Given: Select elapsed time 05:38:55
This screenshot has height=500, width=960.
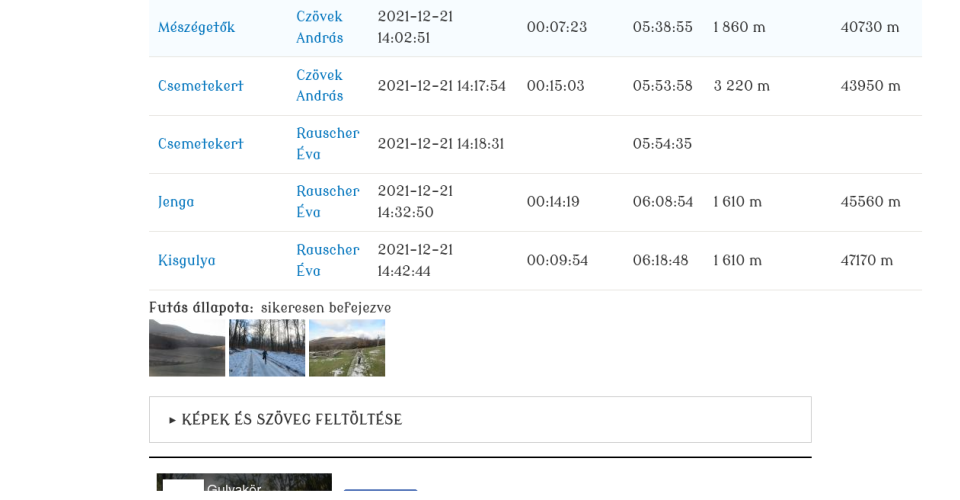Looking at the screenshot, I should (x=662, y=28).
